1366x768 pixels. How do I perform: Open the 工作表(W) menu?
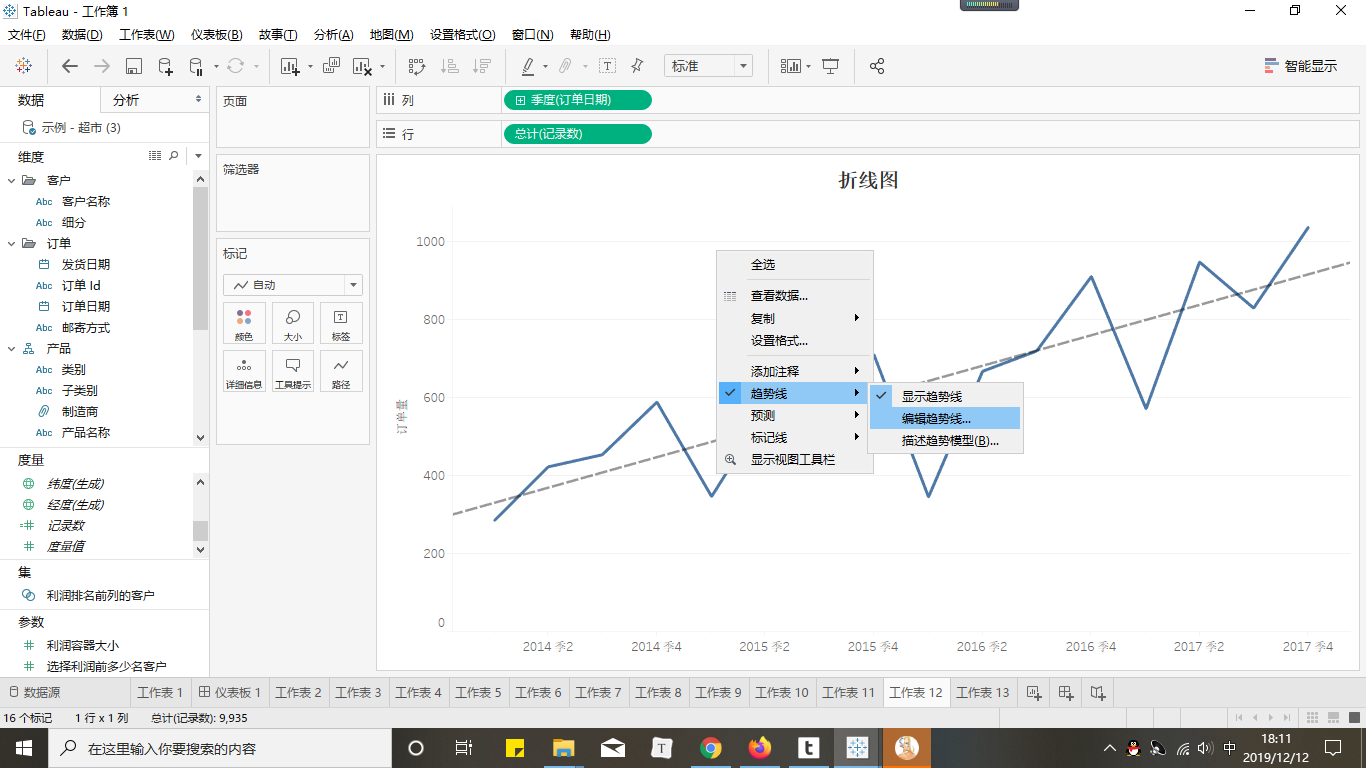(147, 35)
